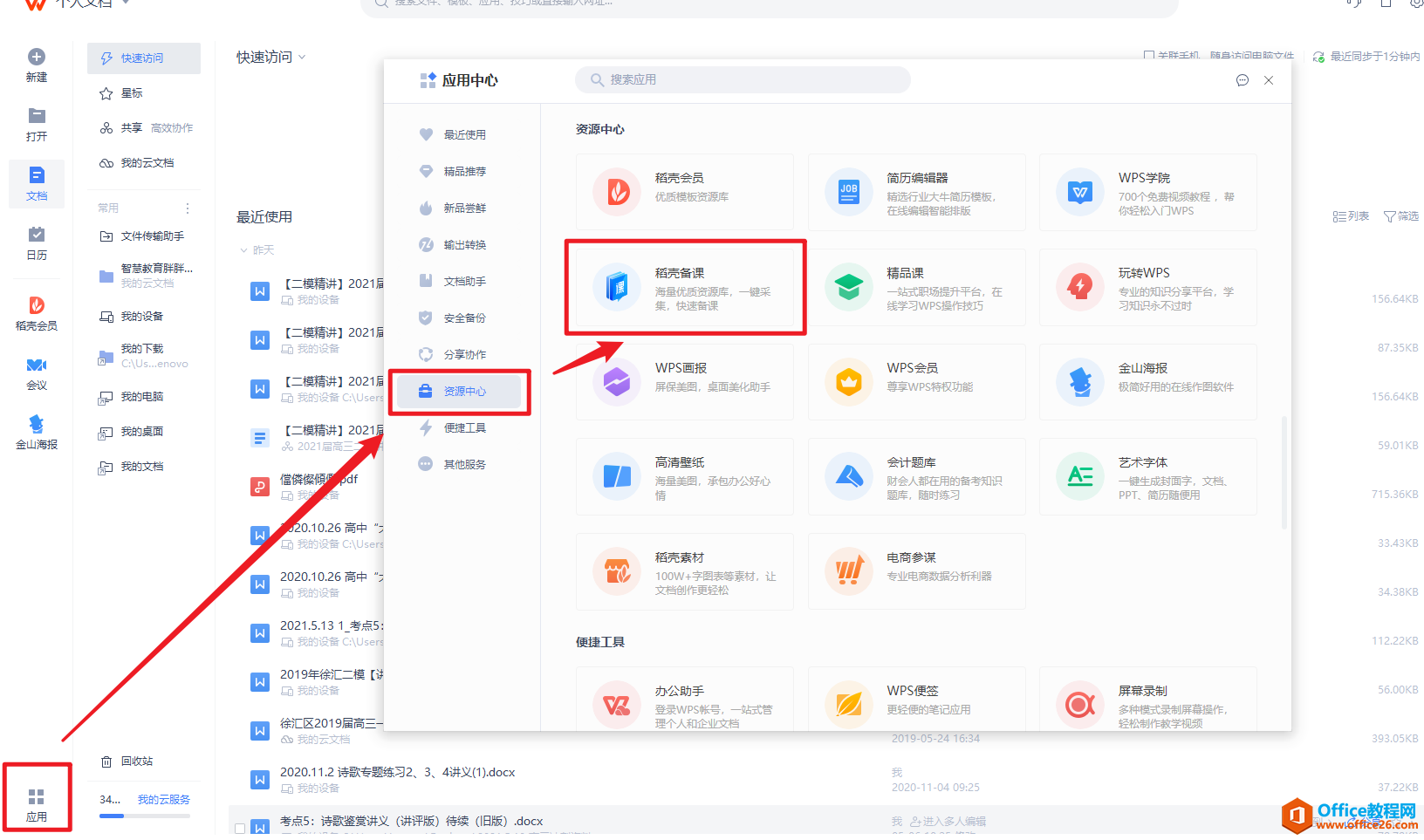
Task: Click the 我的云服务 link
Action: click(x=163, y=800)
